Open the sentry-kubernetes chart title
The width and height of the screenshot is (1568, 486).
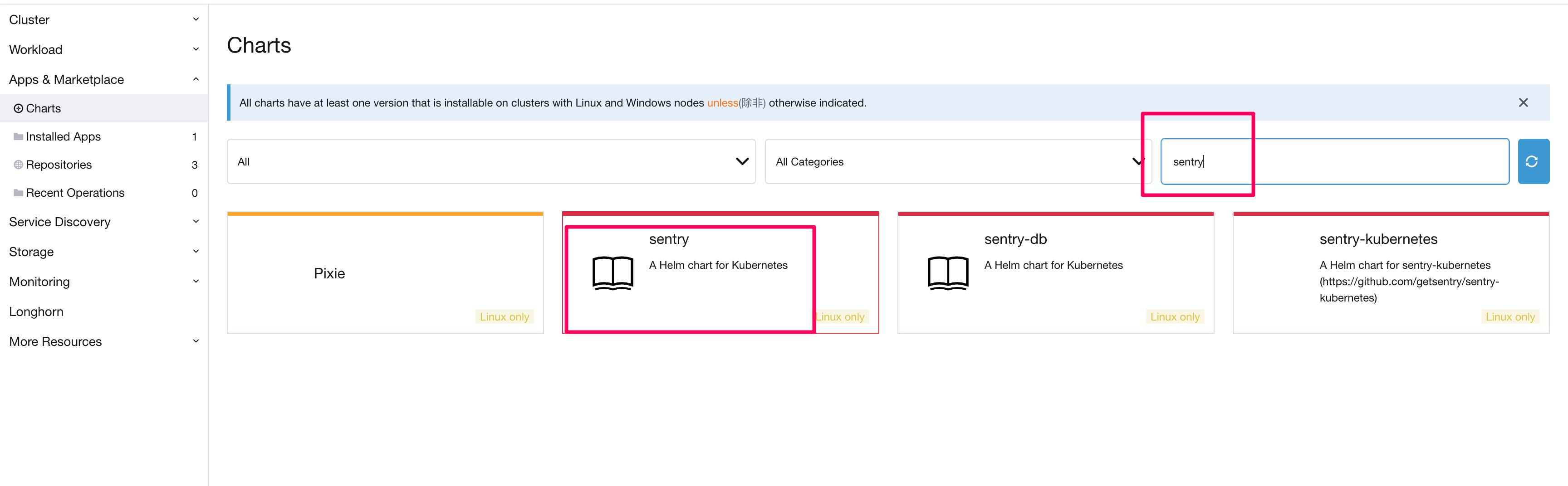coord(1378,239)
